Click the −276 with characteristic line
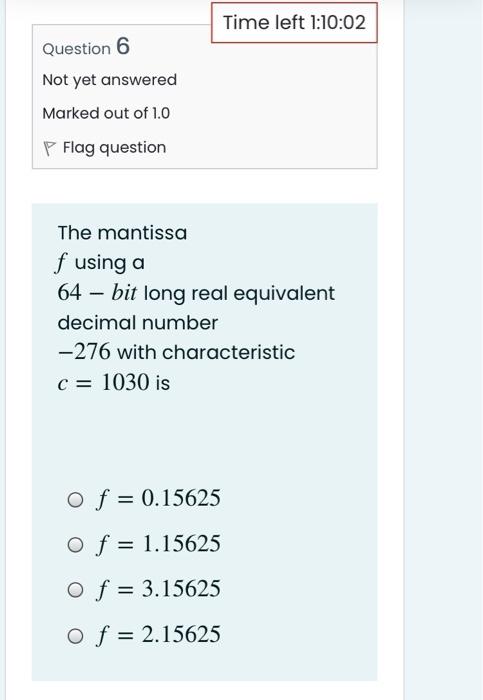The image size is (483, 700). pos(176,352)
